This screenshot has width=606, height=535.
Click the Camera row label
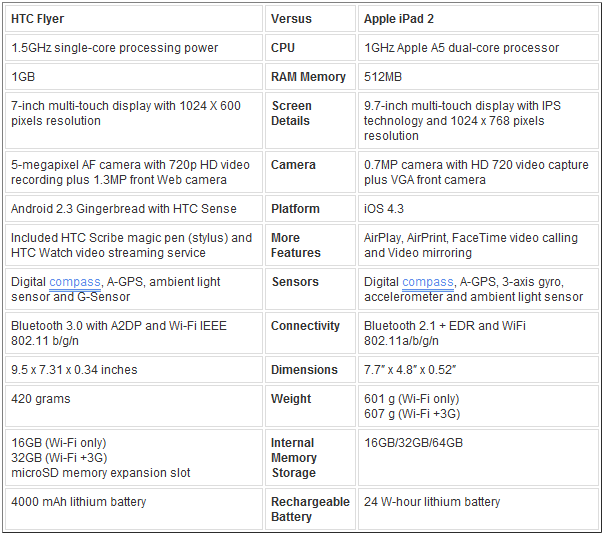point(293,165)
